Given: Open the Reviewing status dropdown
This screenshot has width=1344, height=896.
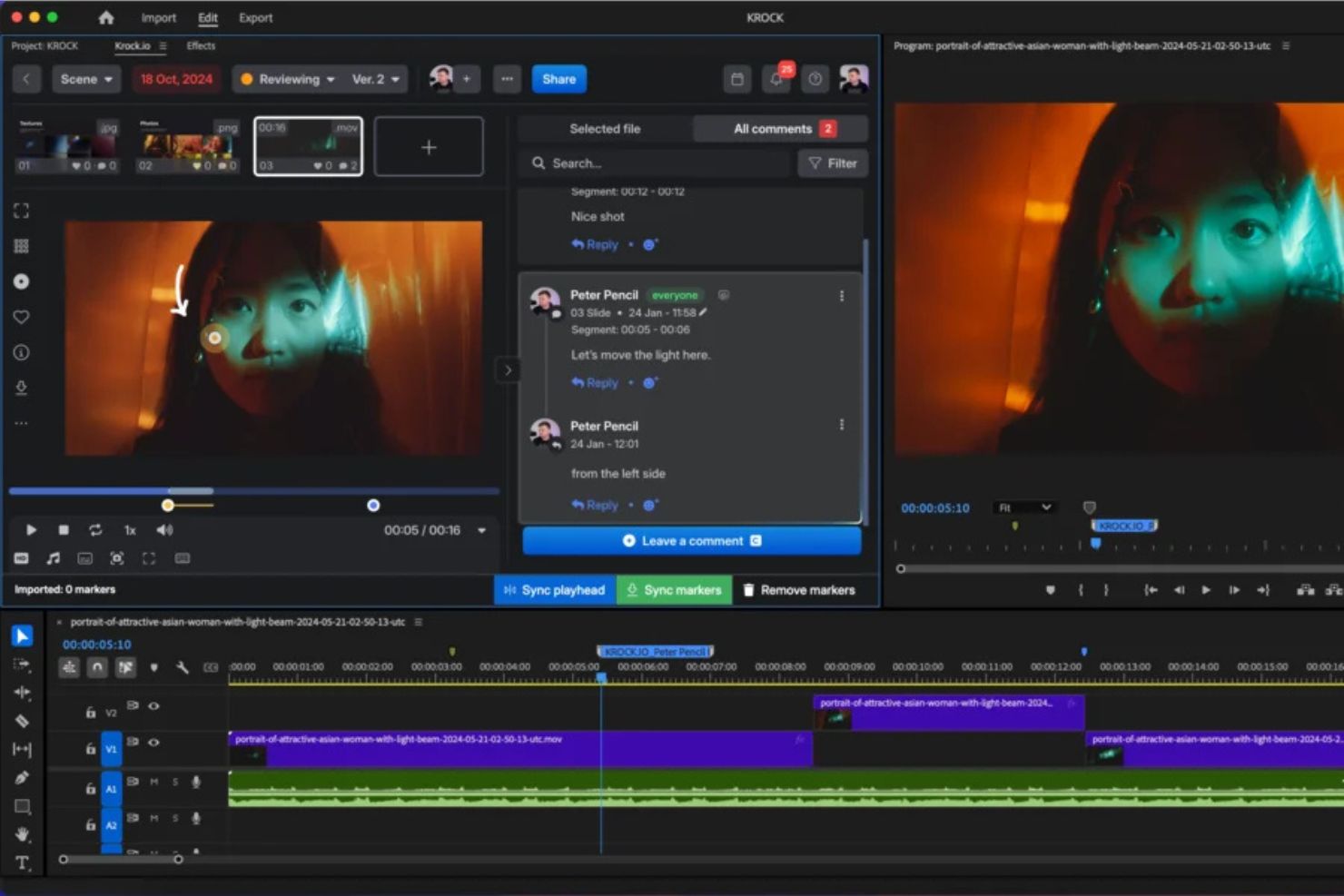Looking at the screenshot, I should (x=287, y=79).
